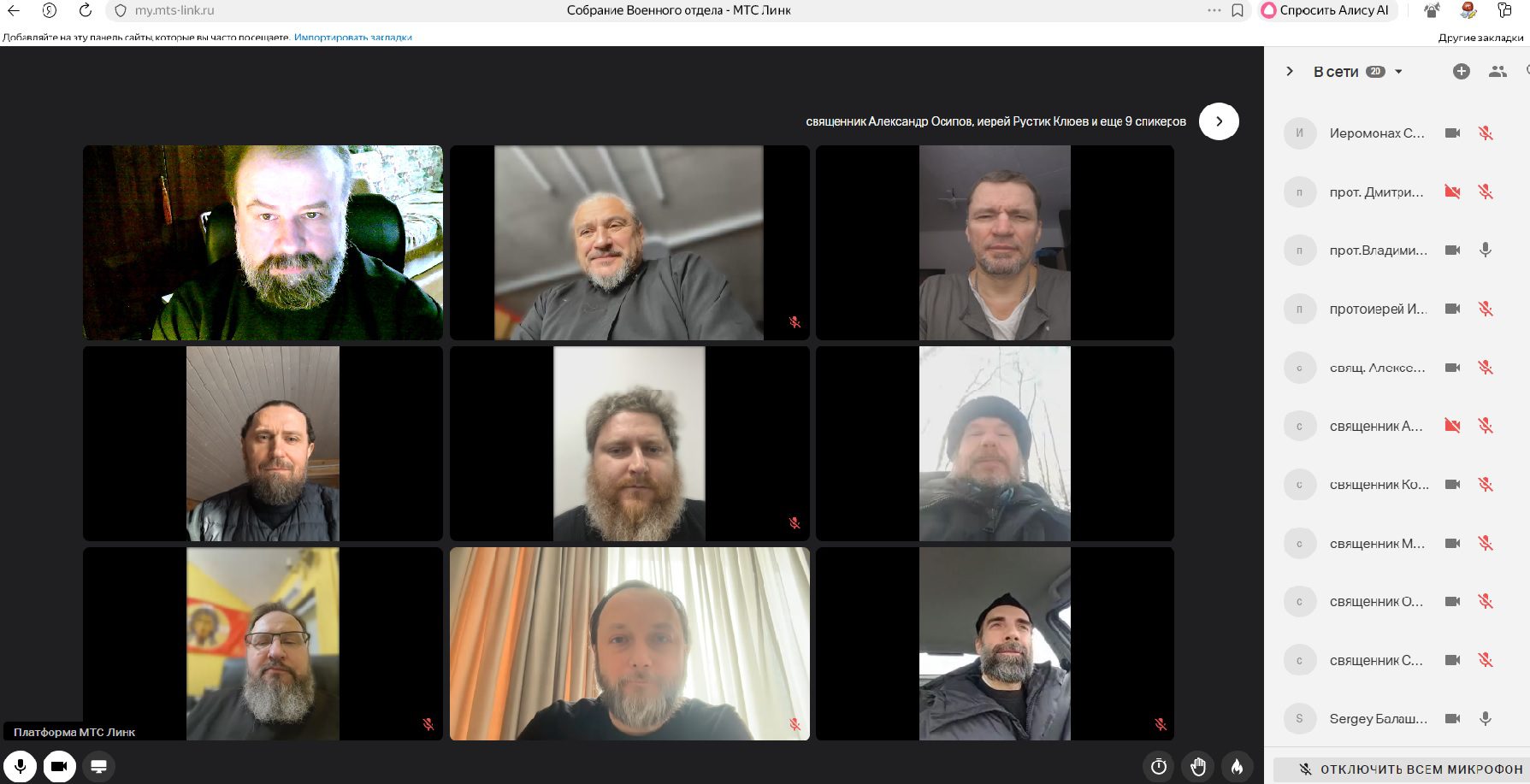Screen dimensions: 1530x784
Task: Collapse the participants side panel chevron
Action: point(1290,72)
